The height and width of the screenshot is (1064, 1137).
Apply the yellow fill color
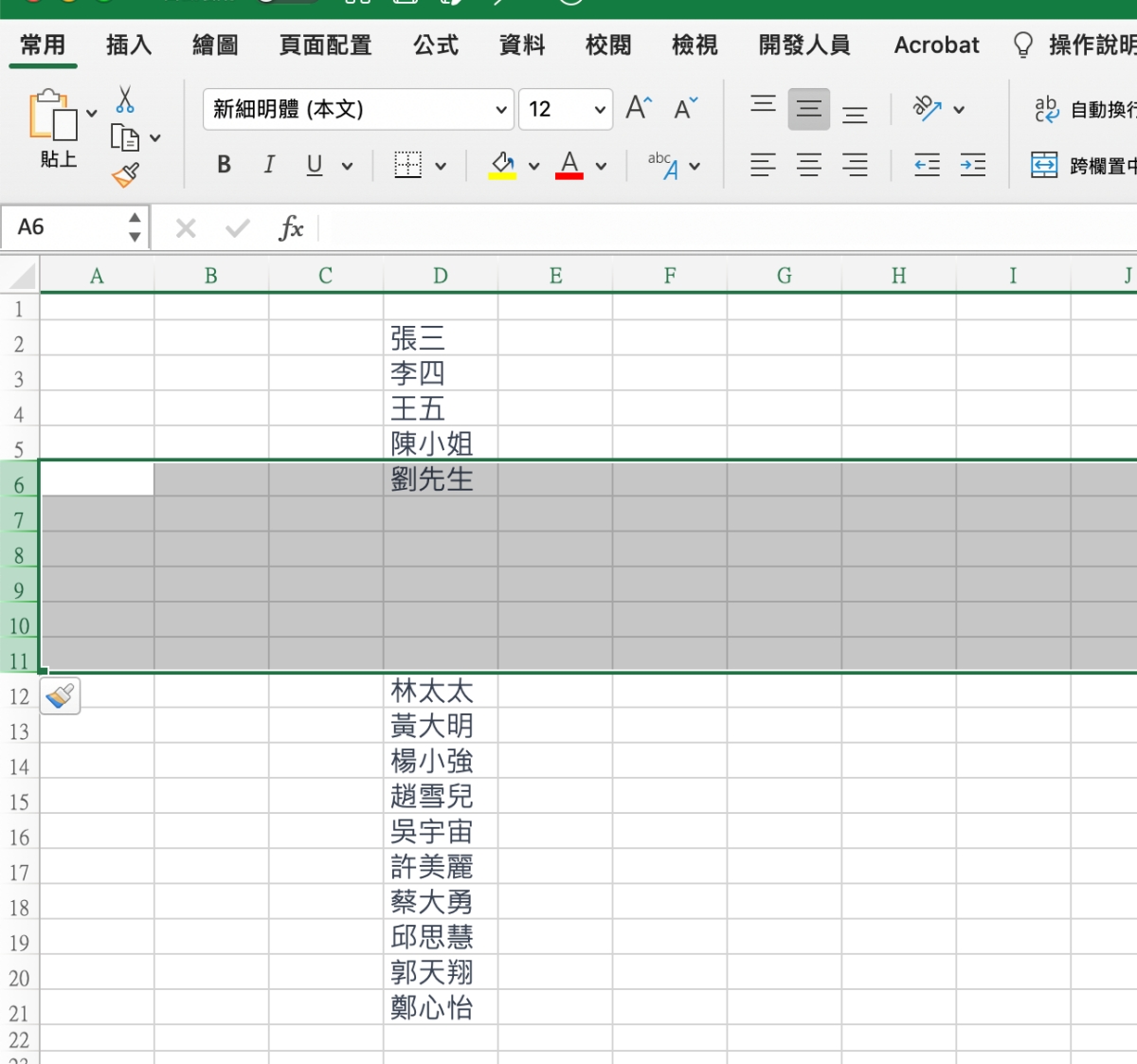coord(502,165)
